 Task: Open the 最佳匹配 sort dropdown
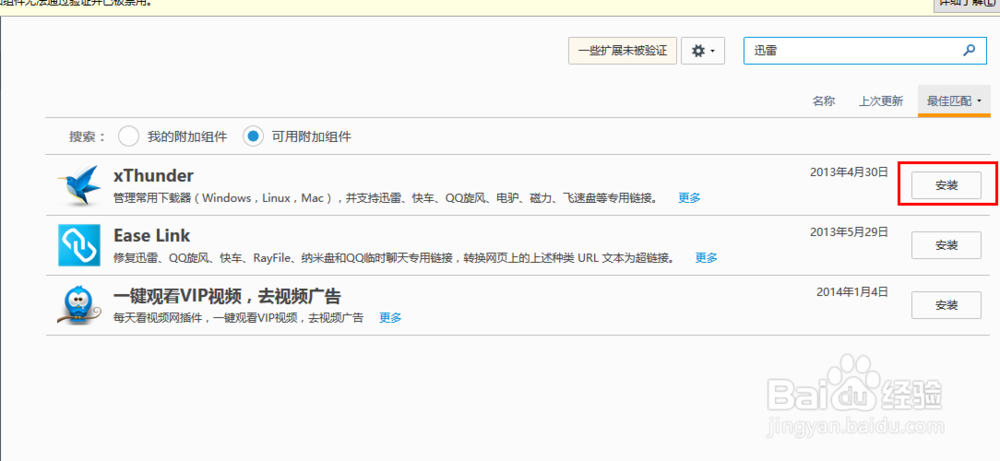953,101
